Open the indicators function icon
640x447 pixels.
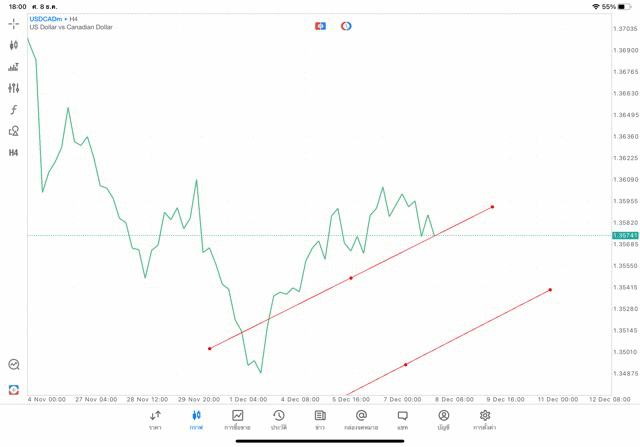click(14, 110)
